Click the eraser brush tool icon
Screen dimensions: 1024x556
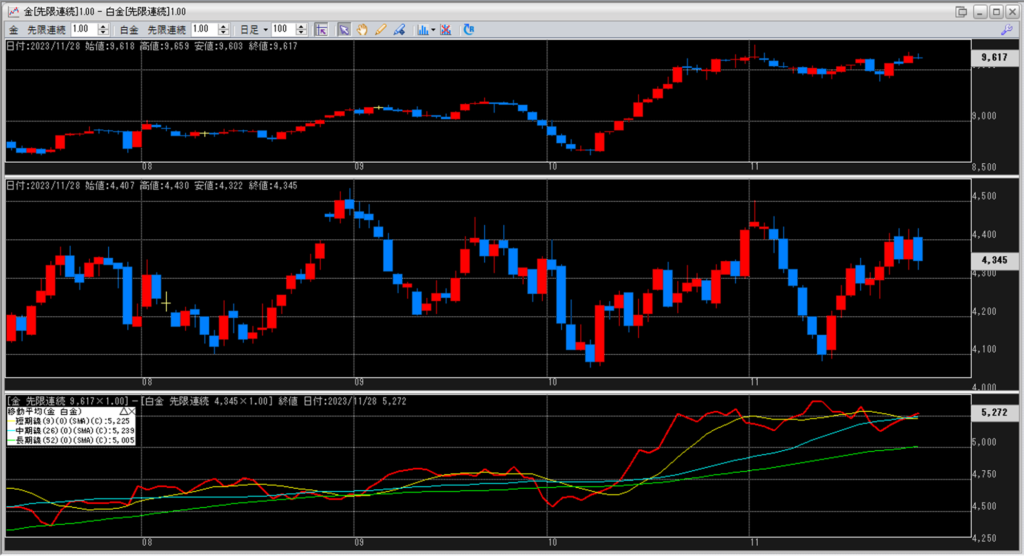(397, 30)
